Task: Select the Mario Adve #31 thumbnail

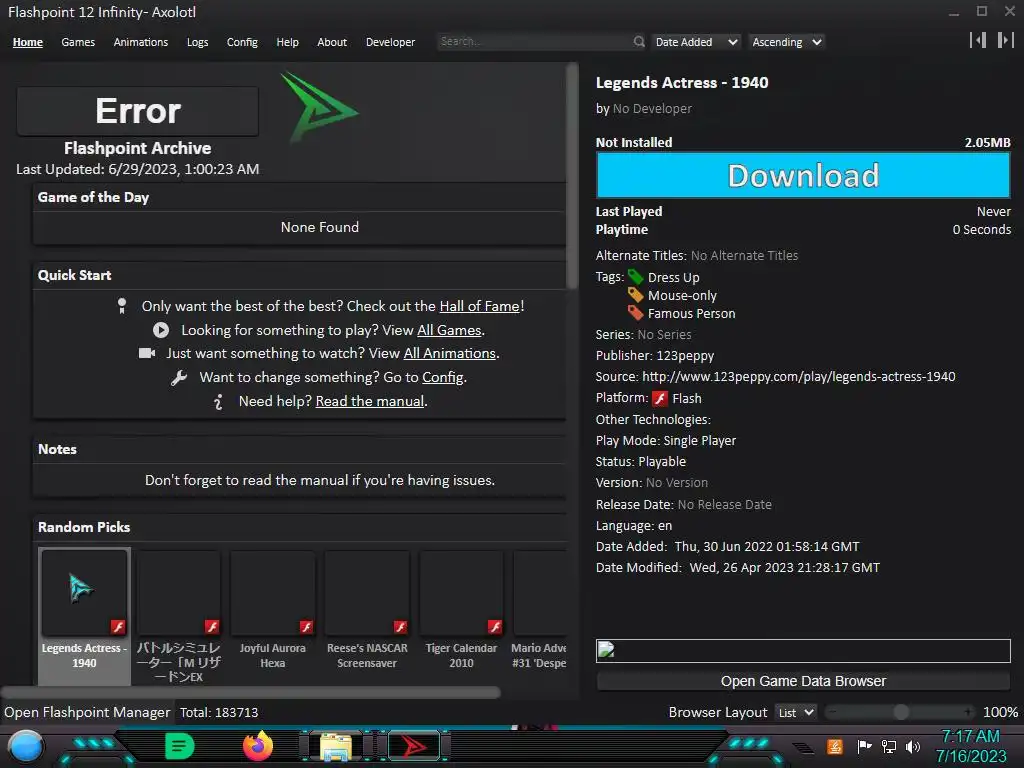Action: click(539, 611)
